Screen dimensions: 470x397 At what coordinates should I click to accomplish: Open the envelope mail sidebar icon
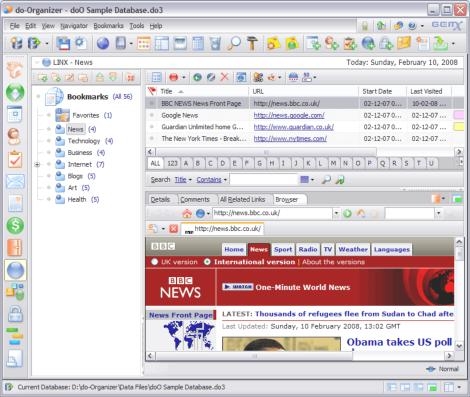15,181
